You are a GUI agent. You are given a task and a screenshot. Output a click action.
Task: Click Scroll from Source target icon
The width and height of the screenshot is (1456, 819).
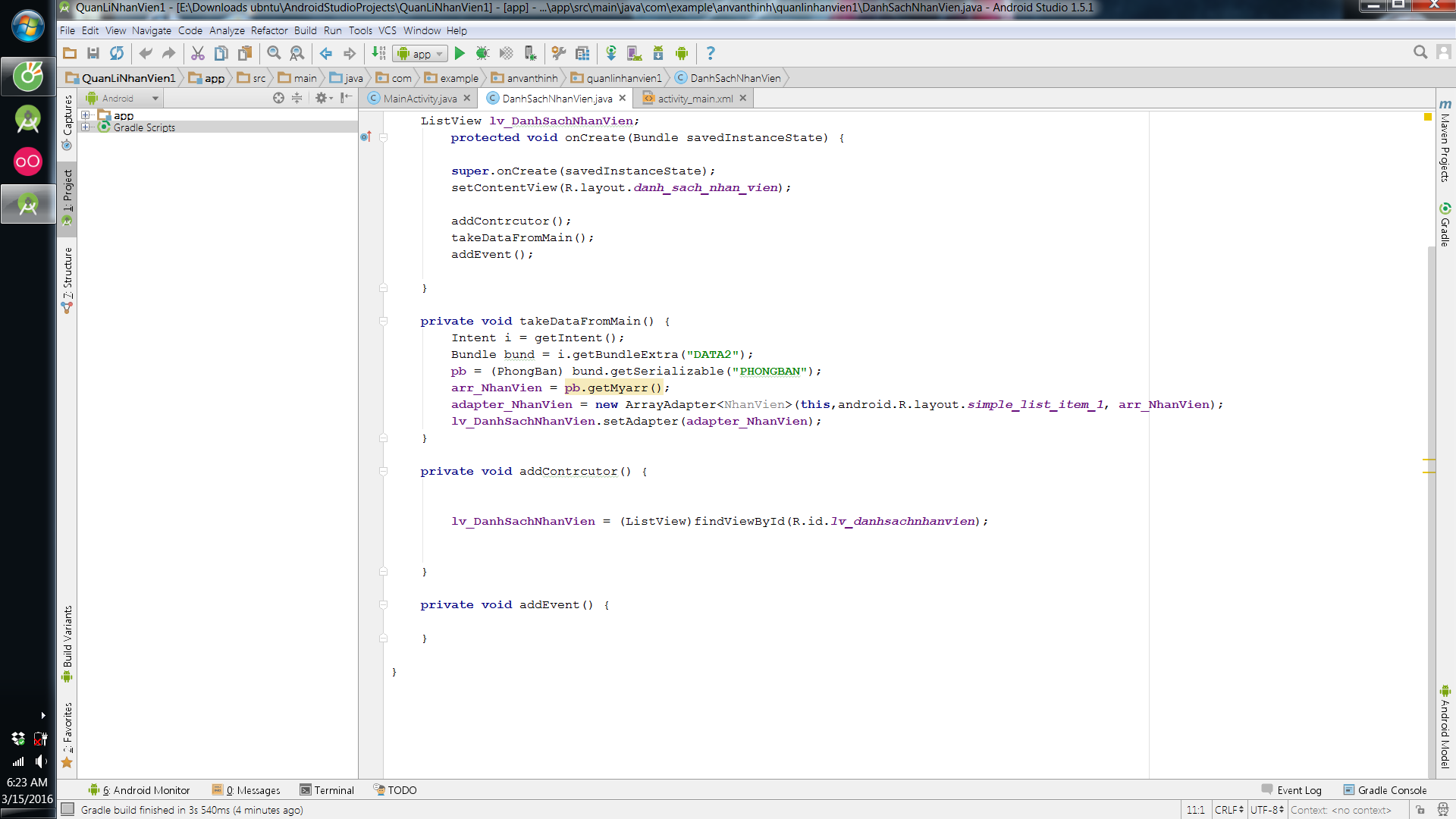[x=278, y=98]
